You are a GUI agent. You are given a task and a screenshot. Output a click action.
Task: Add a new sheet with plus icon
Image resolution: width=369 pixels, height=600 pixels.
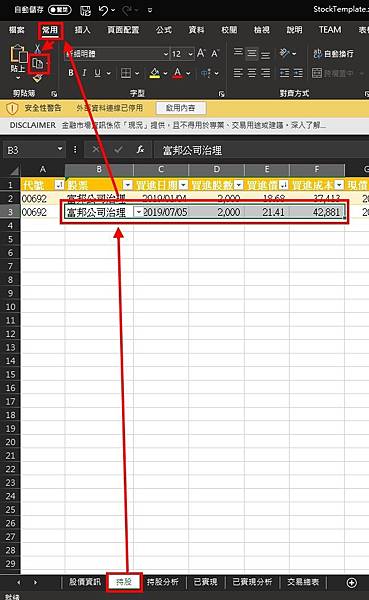pyautogui.click(x=351, y=582)
